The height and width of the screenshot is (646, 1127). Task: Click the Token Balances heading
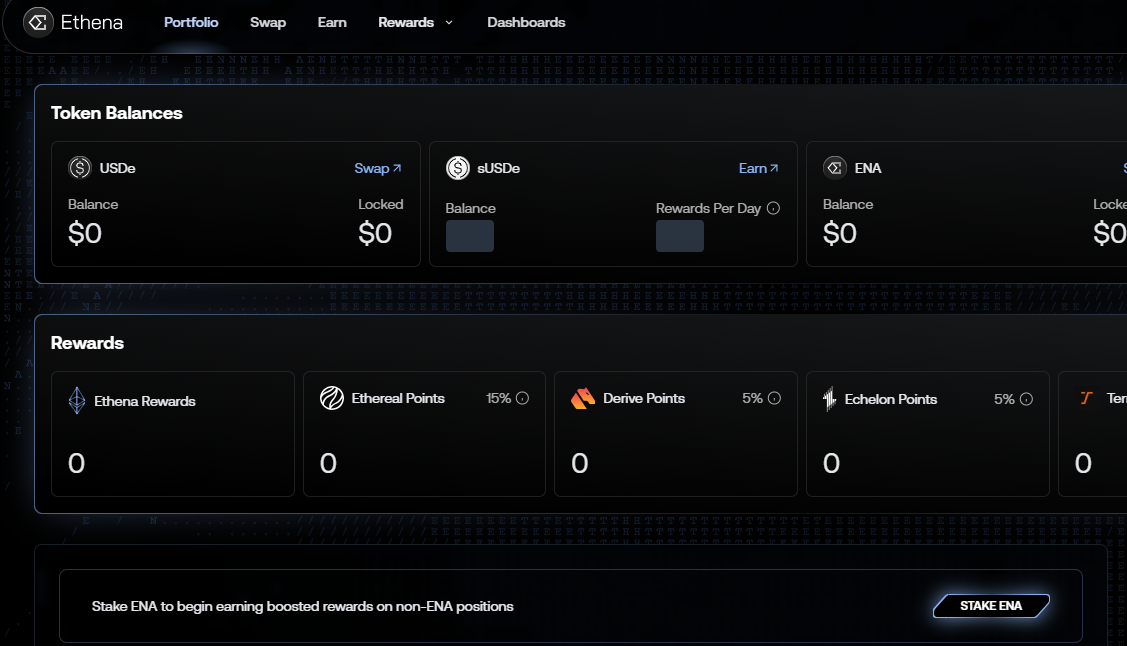point(116,113)
